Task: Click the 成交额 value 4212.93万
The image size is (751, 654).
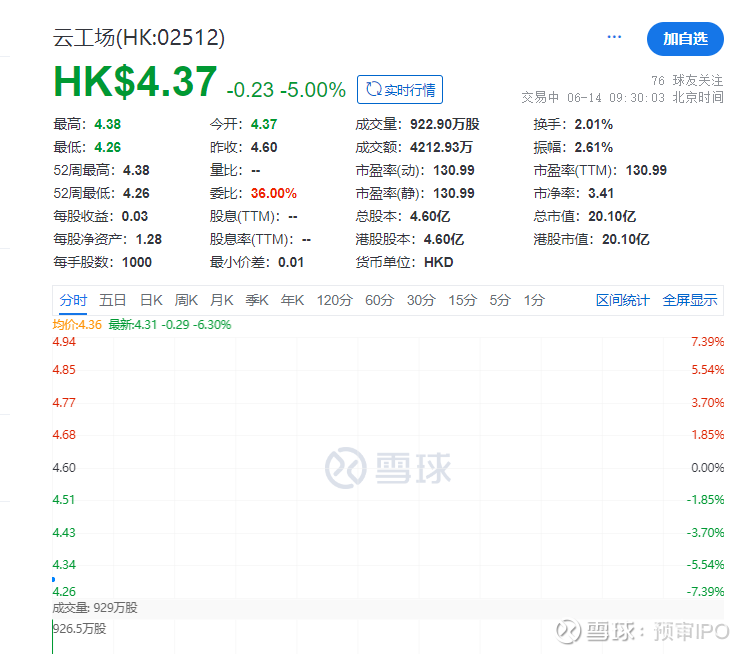Action: [x=442, y=148]
